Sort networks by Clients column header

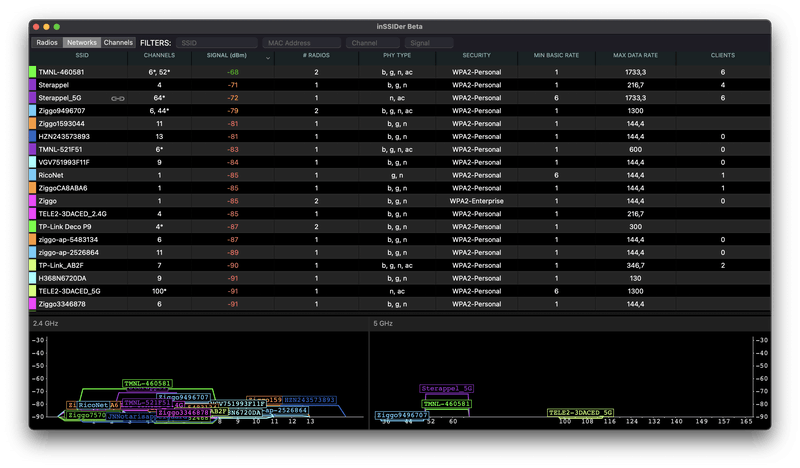722,56
